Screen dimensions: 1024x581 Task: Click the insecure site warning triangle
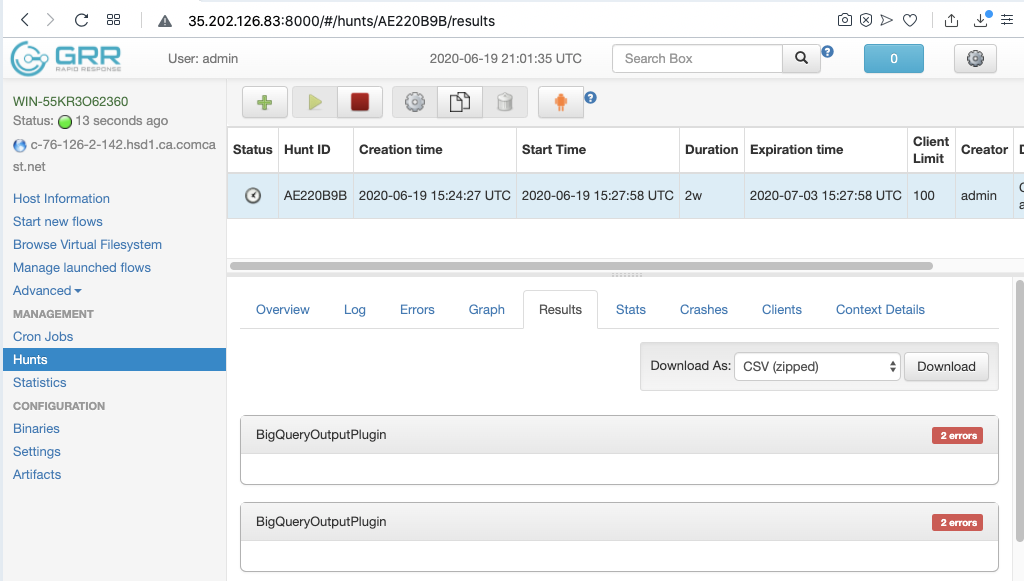pos(165,21)
